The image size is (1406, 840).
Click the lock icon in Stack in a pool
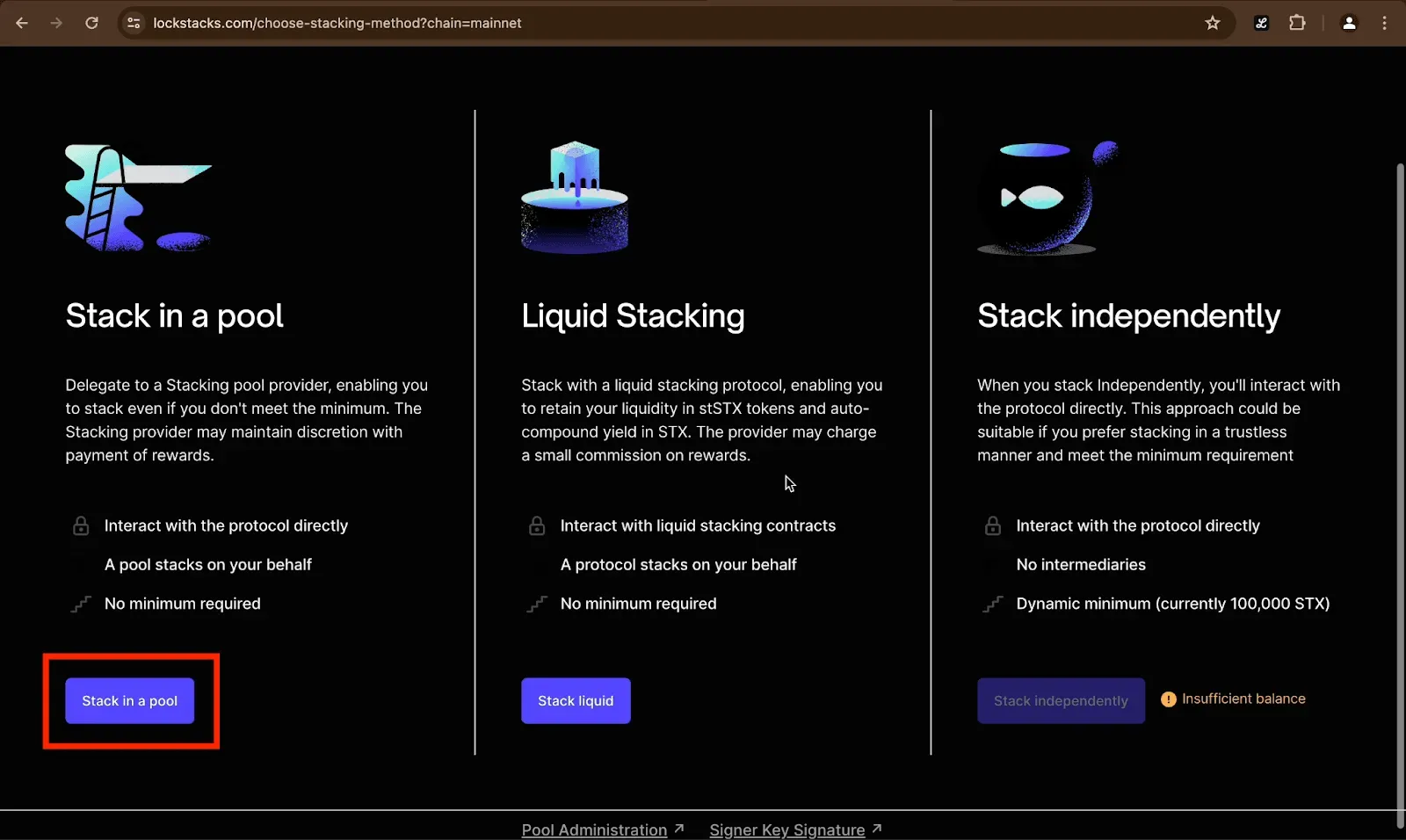point(81,525)
